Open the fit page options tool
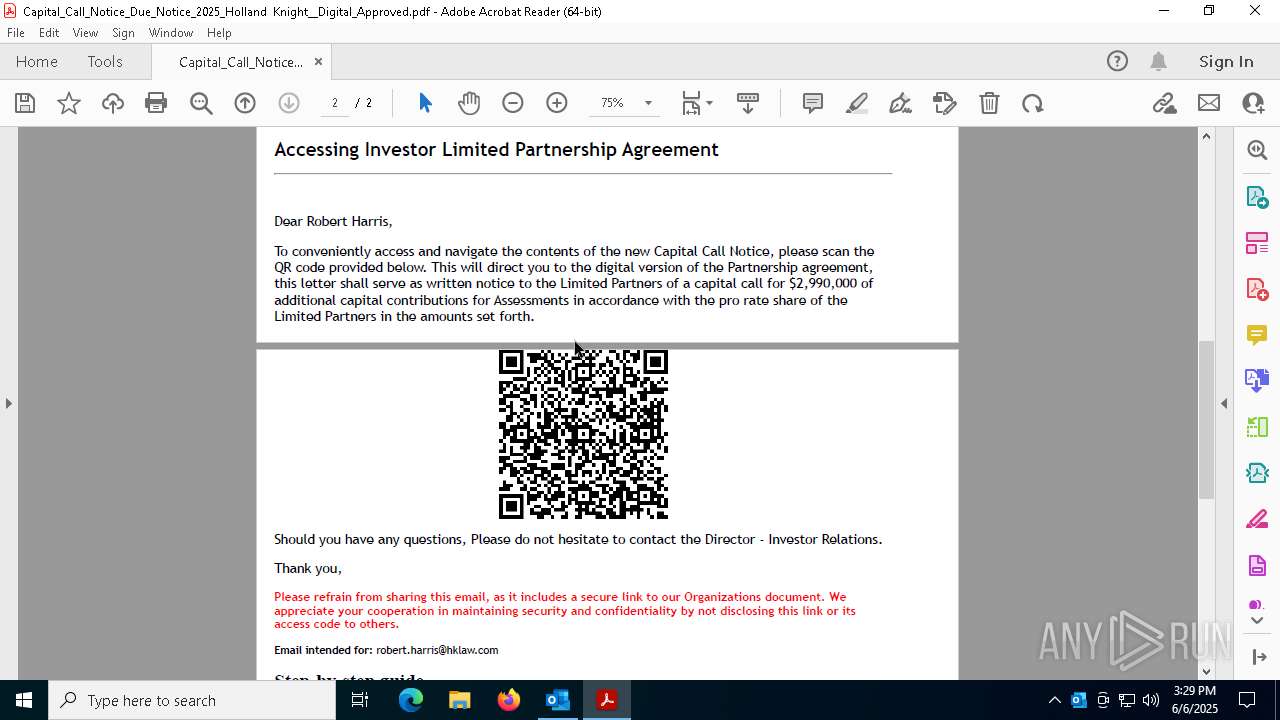This screenshot has height=720, width=1280. (697, 103)
